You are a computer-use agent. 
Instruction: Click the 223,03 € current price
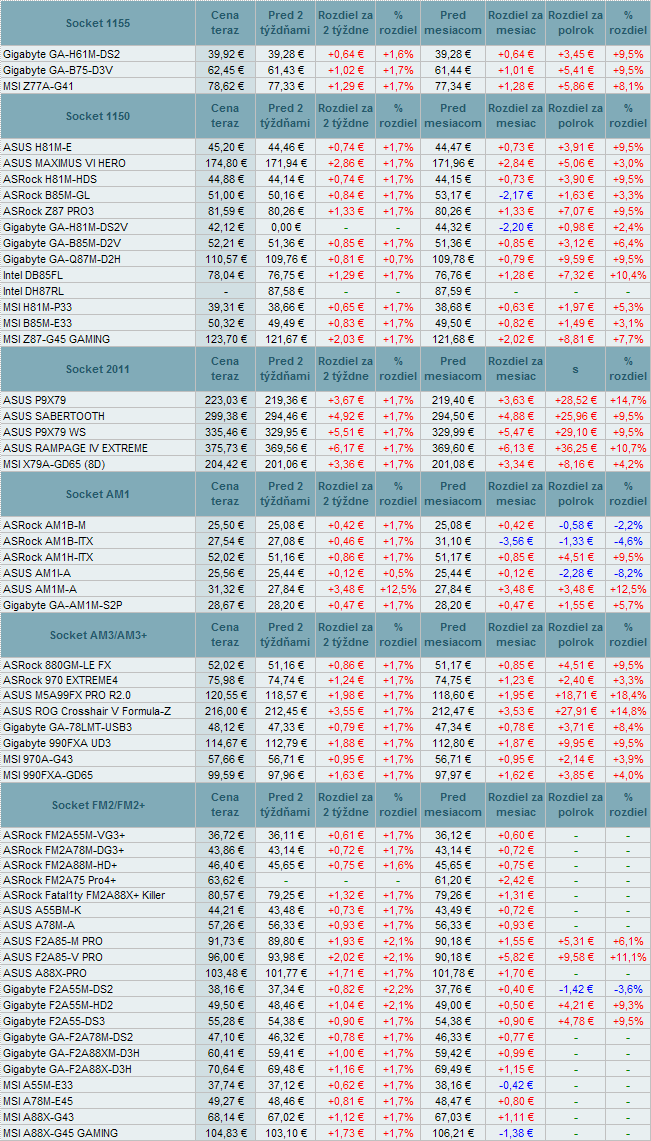click(x=225, y=400)
